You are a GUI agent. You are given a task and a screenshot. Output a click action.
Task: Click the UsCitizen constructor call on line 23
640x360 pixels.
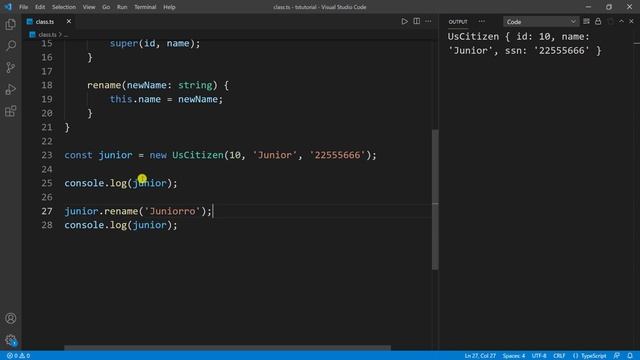[198, 155]
